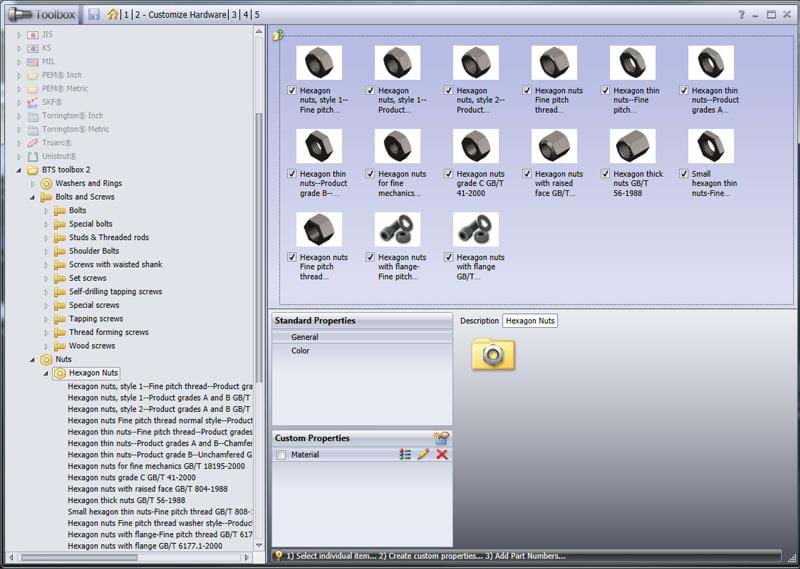
Task: Click the Save disk icon in header
Action: tap(93, 14)
